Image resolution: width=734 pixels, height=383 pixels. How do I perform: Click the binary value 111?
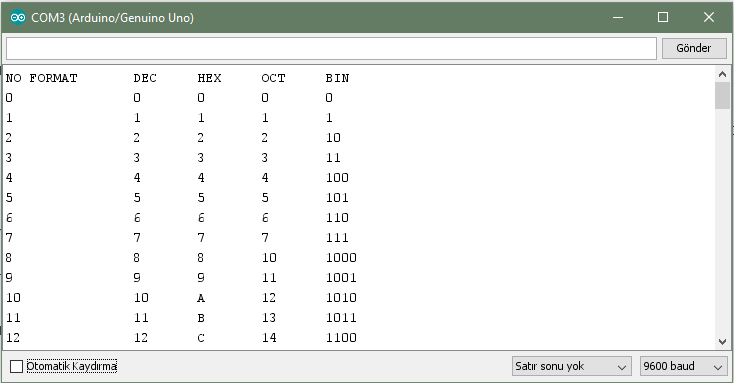(x=337, y=238)
